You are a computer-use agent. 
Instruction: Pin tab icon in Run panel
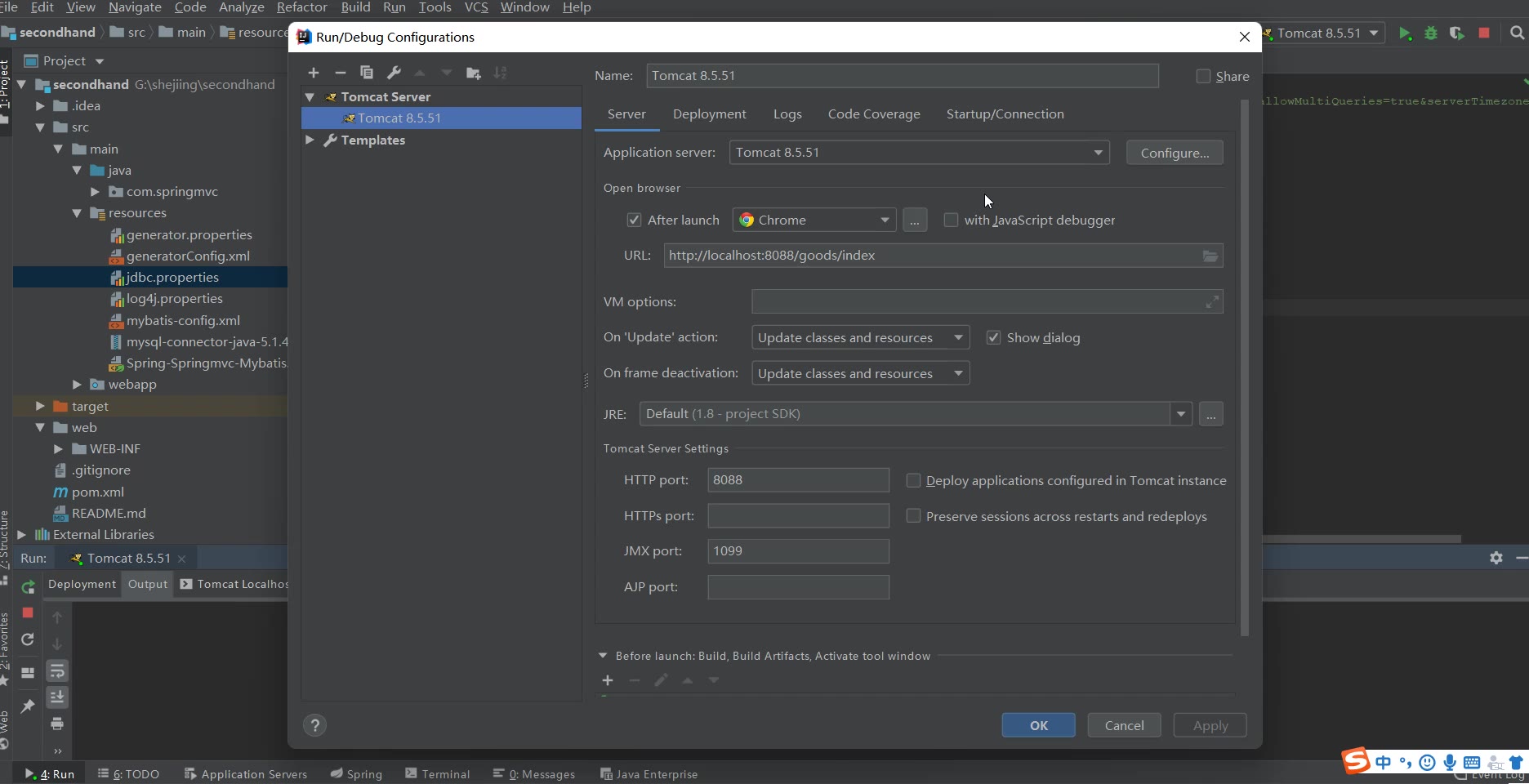[x=28, y=706]
